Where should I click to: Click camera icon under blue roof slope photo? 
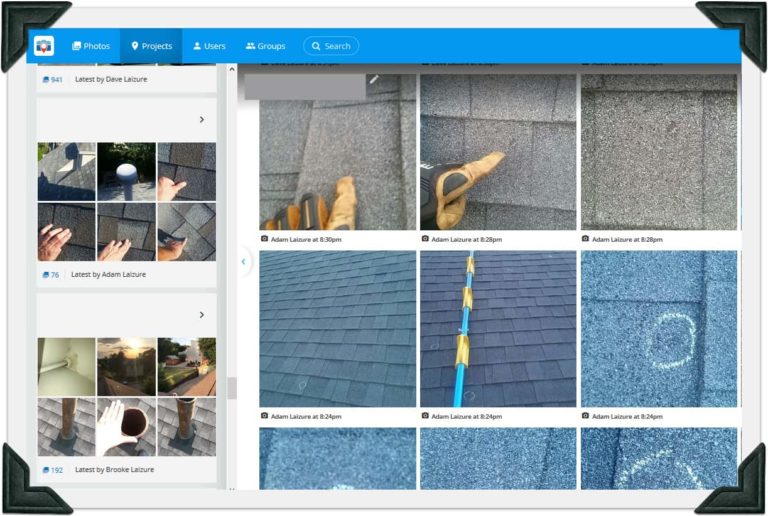coord(264,416)
